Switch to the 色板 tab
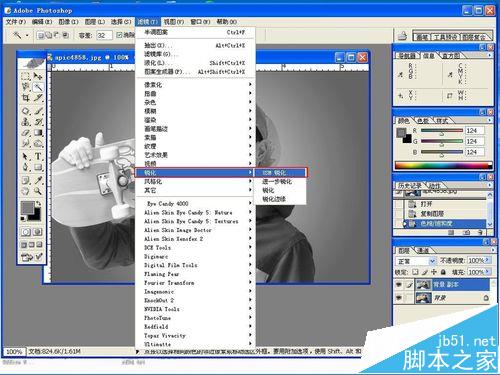500x375 pixels. point(423,121)
